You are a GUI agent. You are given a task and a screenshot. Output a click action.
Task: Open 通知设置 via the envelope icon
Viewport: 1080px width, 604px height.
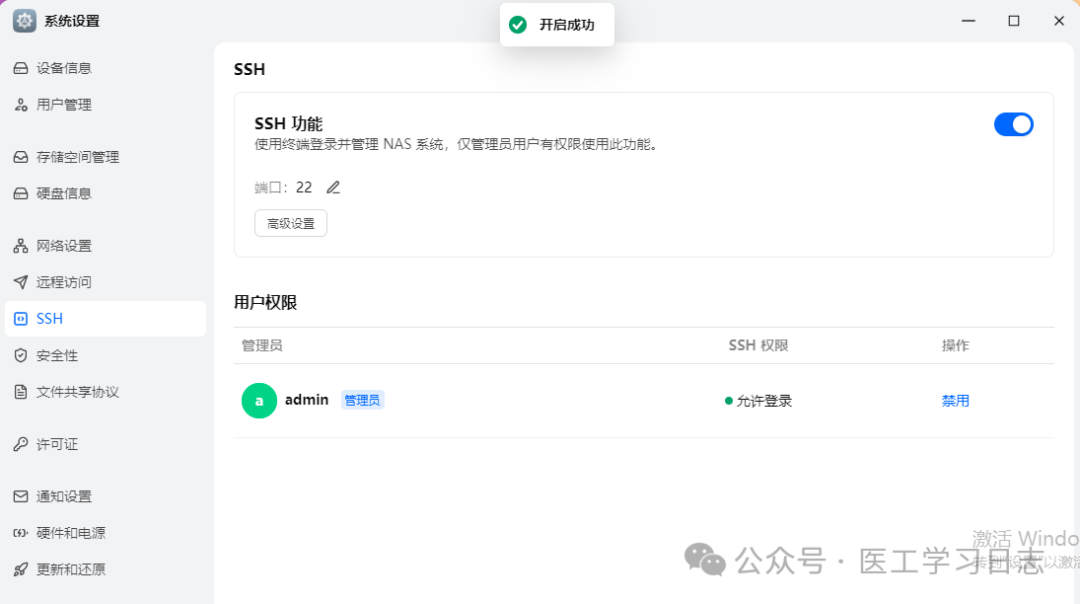[x=23, y=496]
